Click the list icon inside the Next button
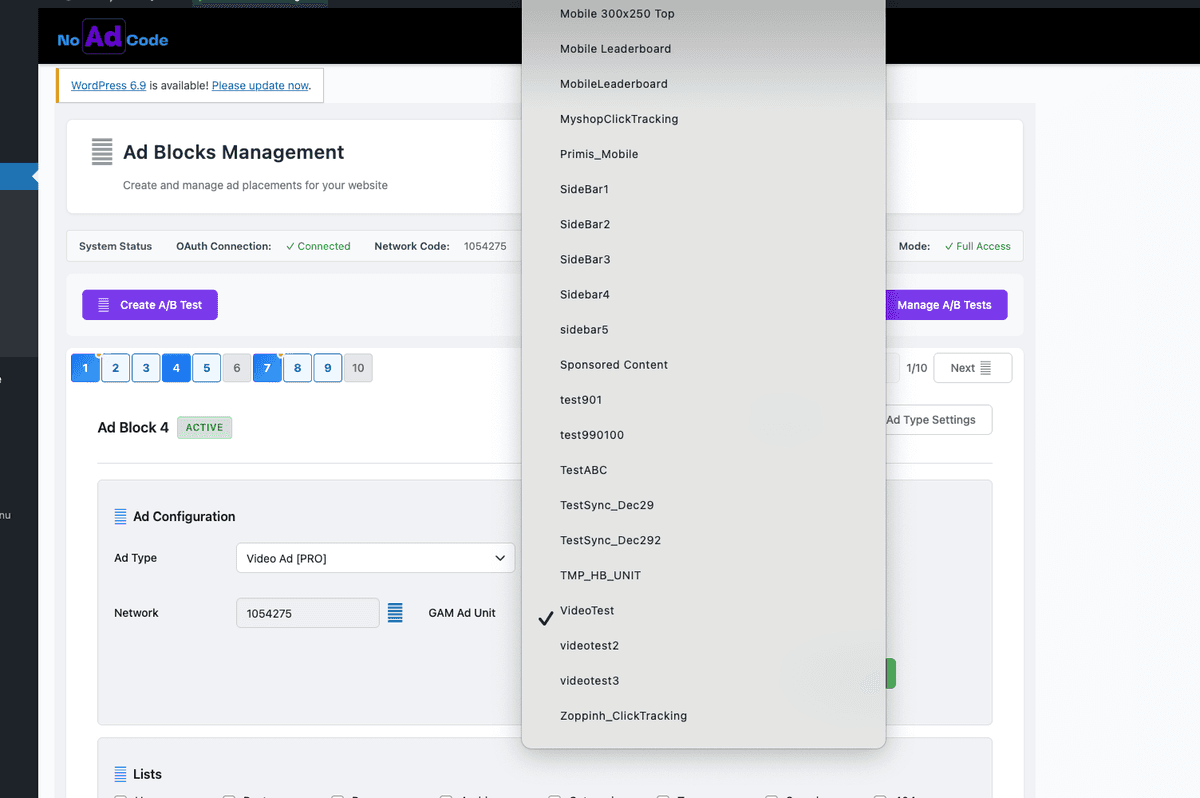This screenshot has height=798, width=1200. point(986,367)
